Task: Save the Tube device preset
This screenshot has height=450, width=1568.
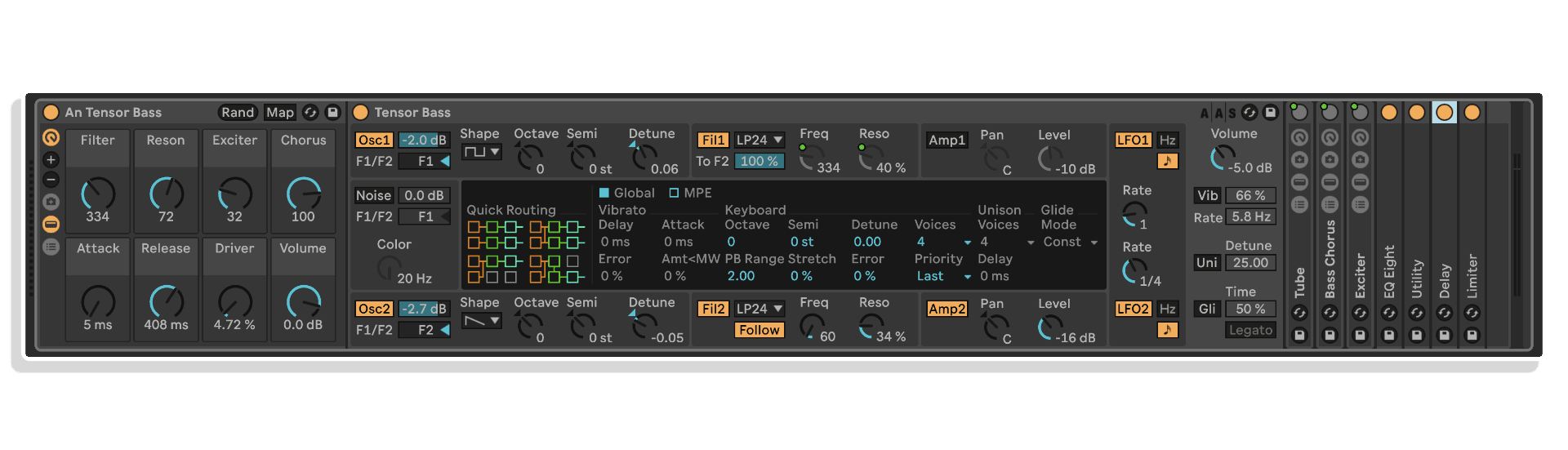Action: tap(1299, 335)
